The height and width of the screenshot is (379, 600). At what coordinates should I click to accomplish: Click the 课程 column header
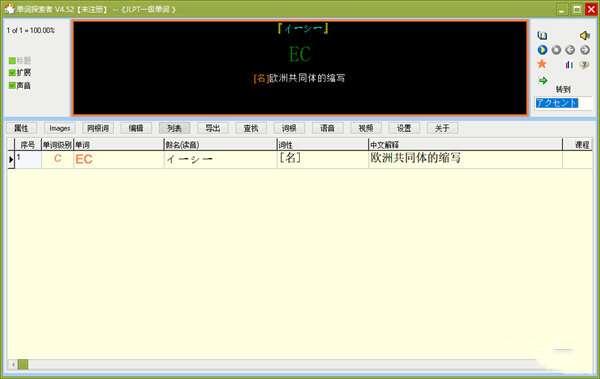coord(578,145)
